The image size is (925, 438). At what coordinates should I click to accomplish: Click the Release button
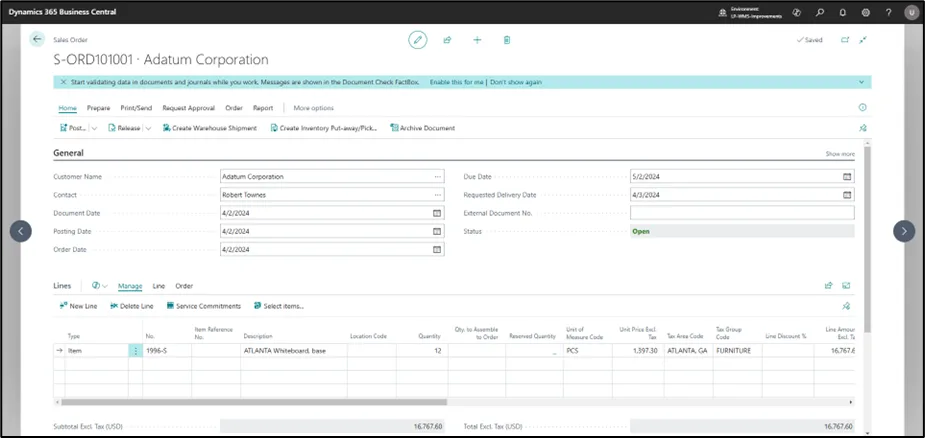124,128
